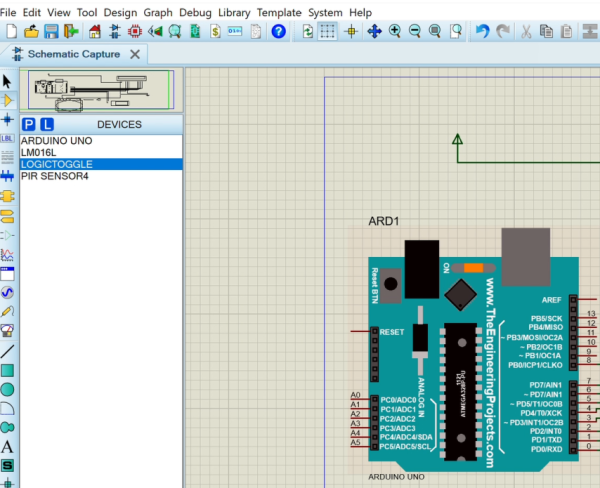Create a new project with the blank page icon
The image size is (600, 488).
(11, 31)
